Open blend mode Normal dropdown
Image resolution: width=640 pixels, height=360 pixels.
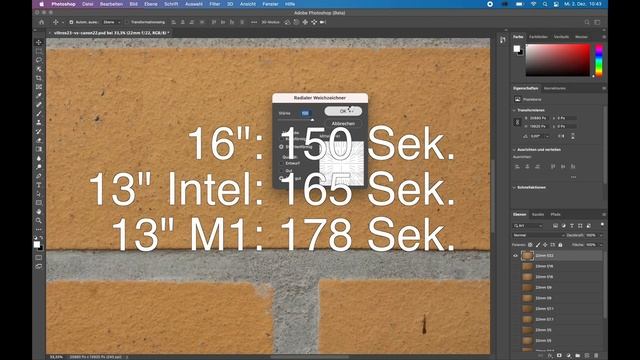539,236
